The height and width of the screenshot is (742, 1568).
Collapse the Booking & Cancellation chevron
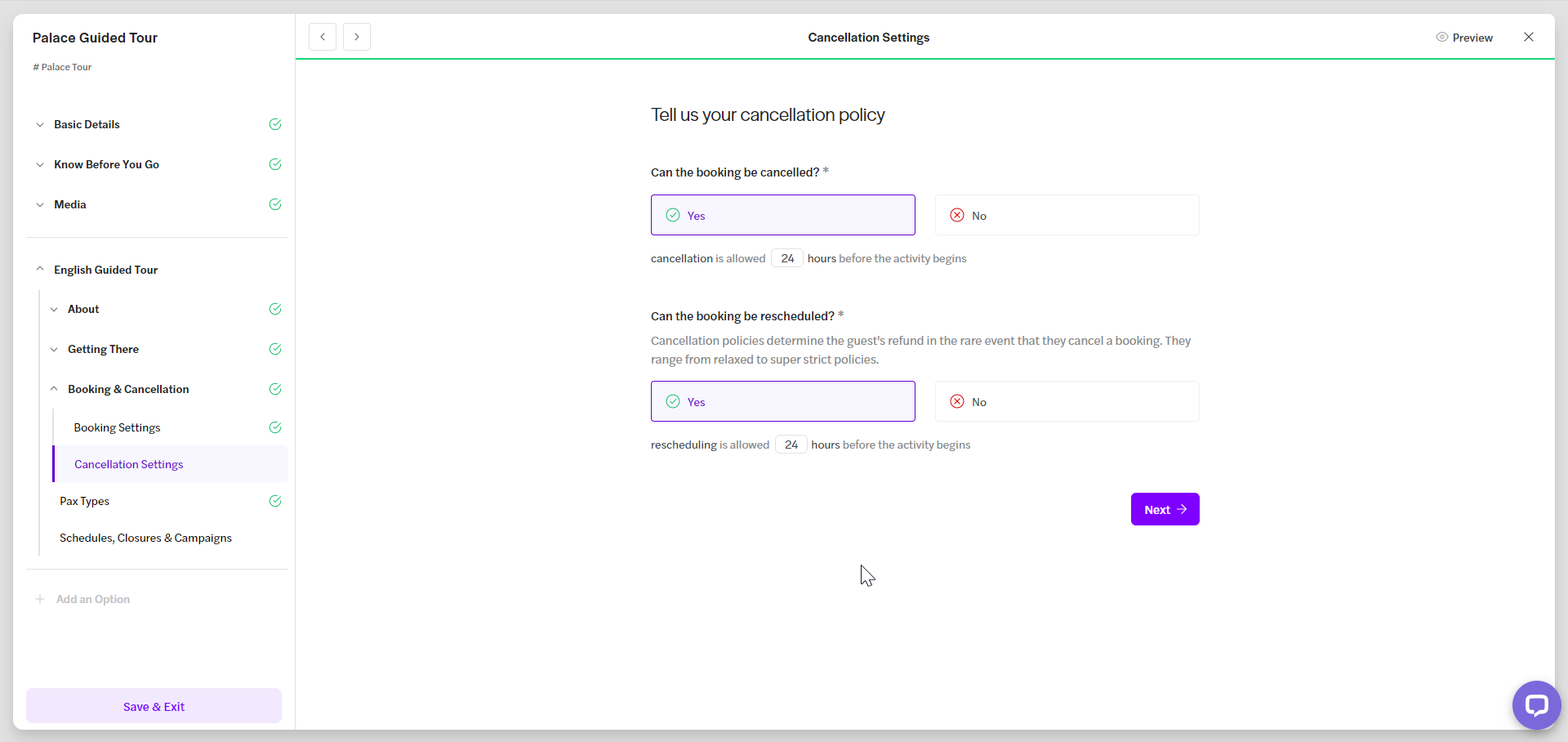[x=54, y=389]
